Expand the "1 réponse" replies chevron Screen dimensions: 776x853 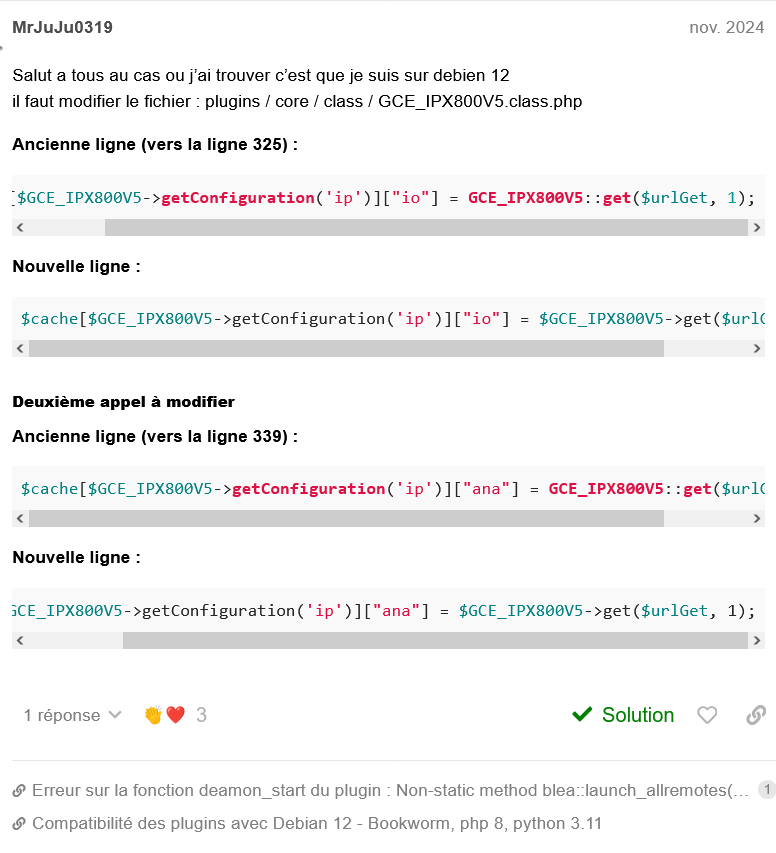114,715
